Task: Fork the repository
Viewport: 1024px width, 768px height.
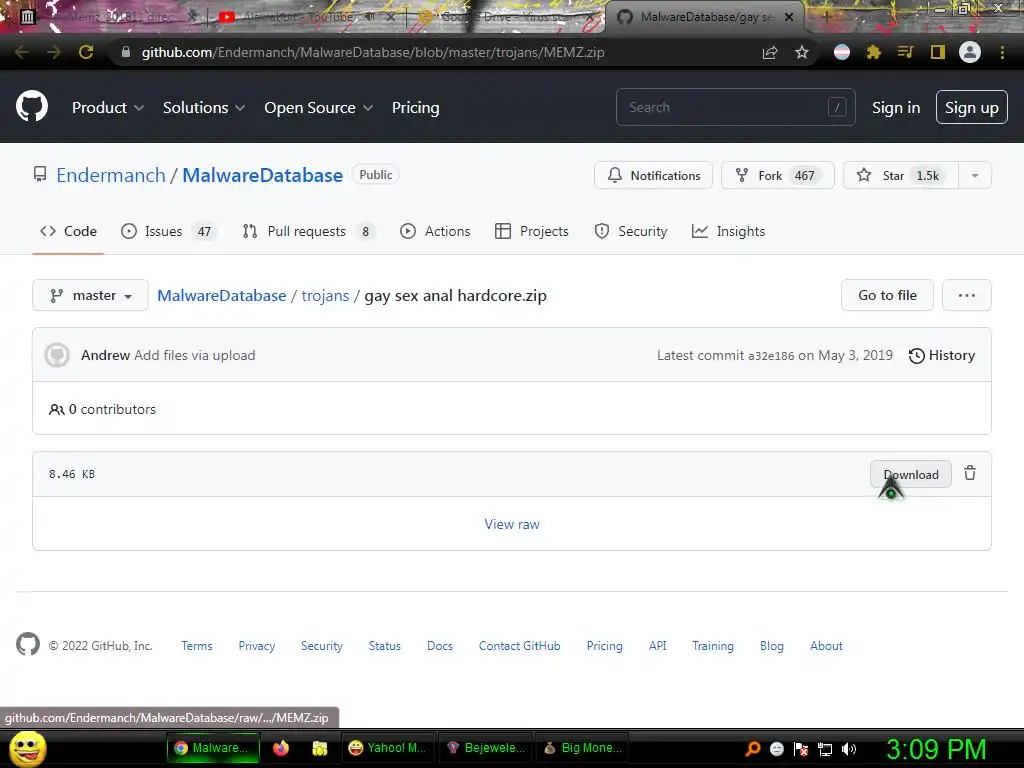Action: click(777, 175)
